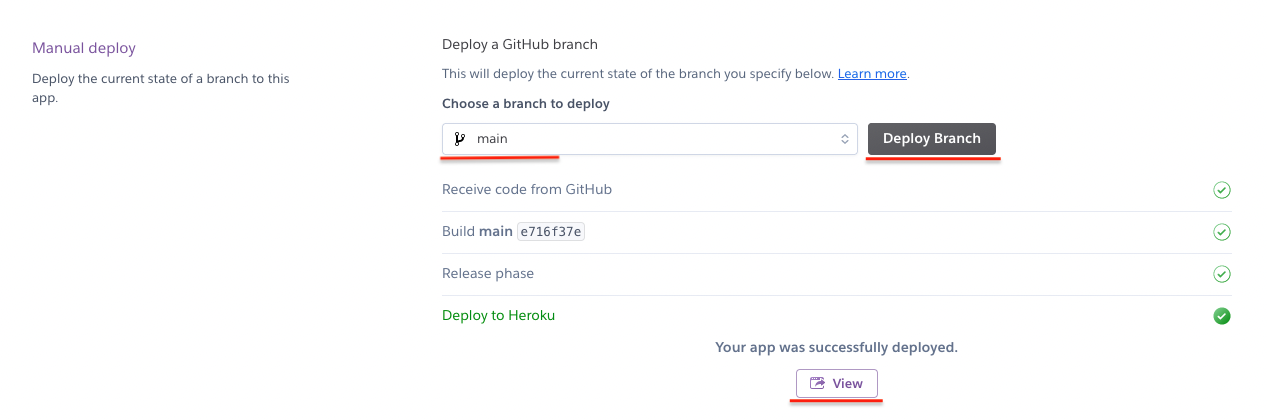The height and width of the screenshot is (420, 1267).
Task: Click the successfully deployed confirmation message
Action: click(836, 347)
